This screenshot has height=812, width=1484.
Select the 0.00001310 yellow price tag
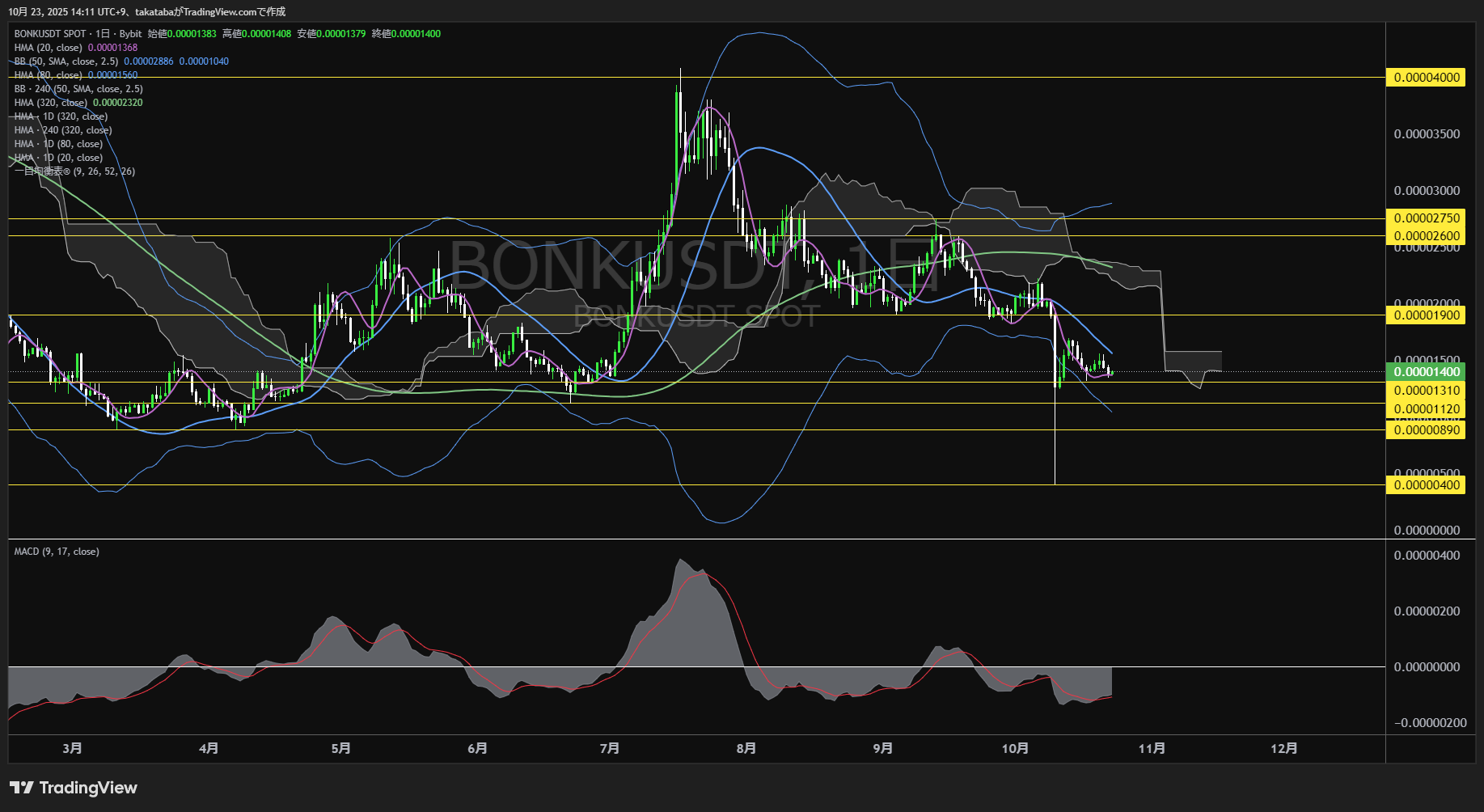click(1427, 391)
